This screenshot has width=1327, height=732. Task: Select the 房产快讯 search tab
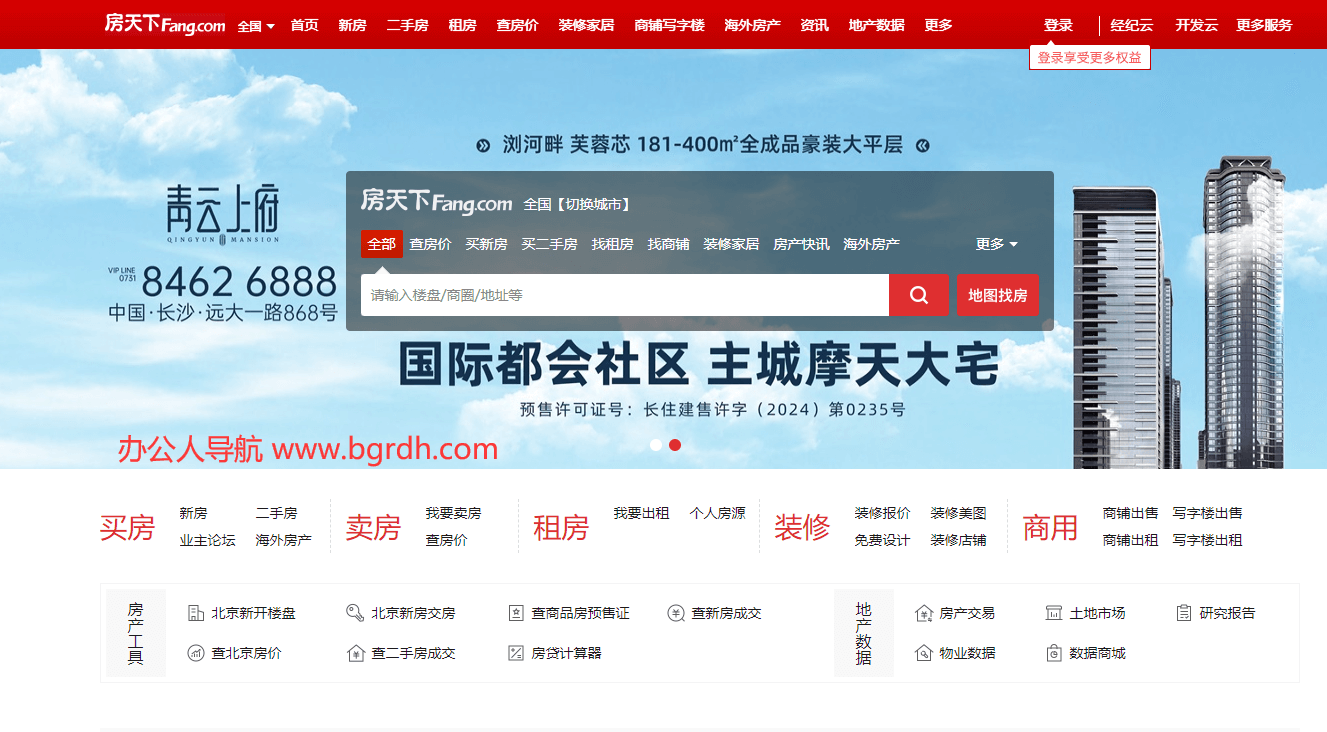tap(801, 244)
